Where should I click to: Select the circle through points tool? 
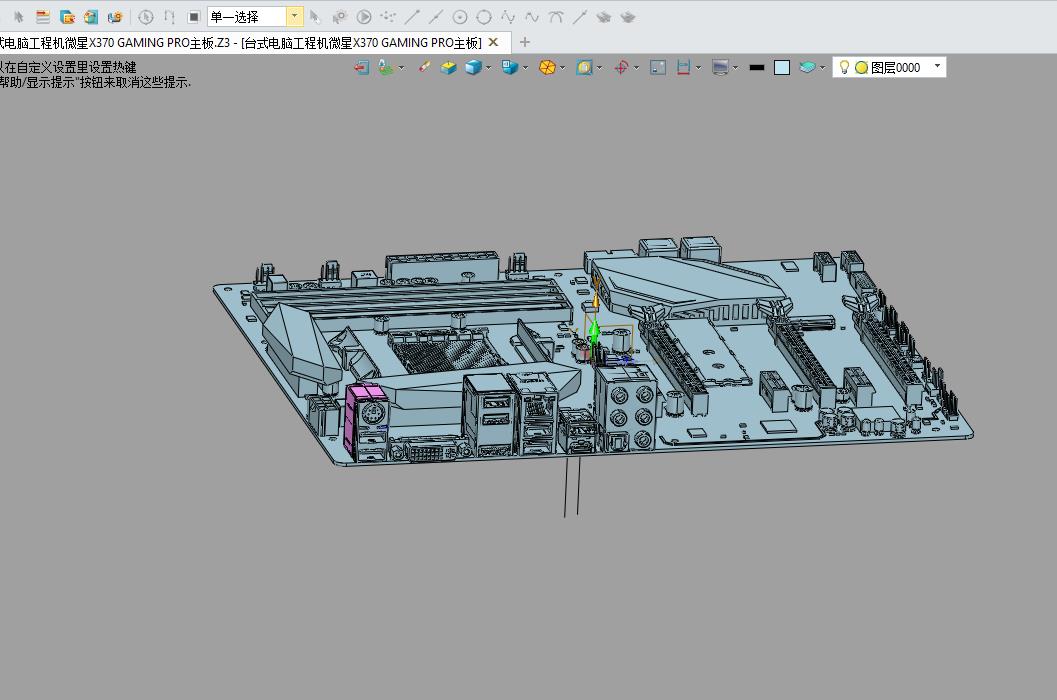point(484,17)
